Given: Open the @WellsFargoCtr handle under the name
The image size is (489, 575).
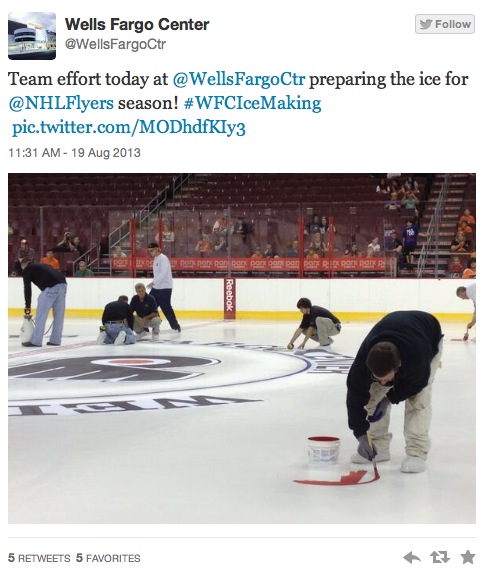Looking at the screenshot, I should [x=115, y=44].
